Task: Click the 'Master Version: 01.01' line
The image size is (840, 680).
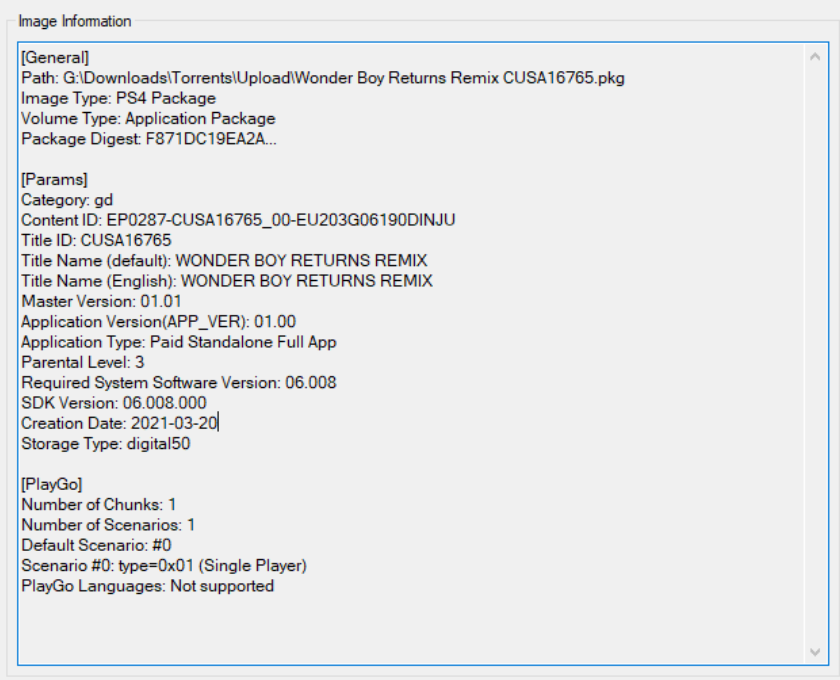Action: click(101, 301)
